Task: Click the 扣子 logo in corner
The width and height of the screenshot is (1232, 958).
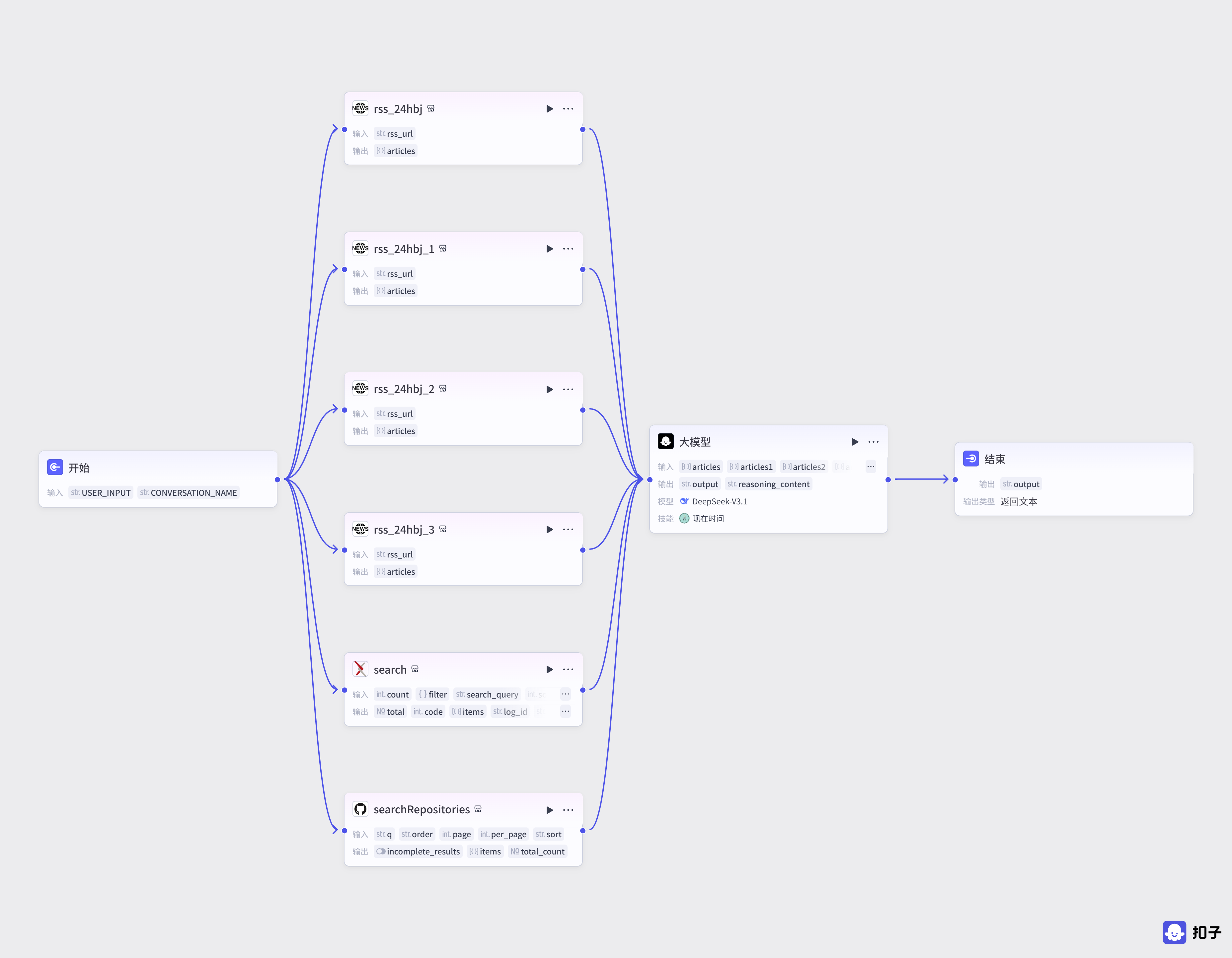Action: tap(1192, 933)
